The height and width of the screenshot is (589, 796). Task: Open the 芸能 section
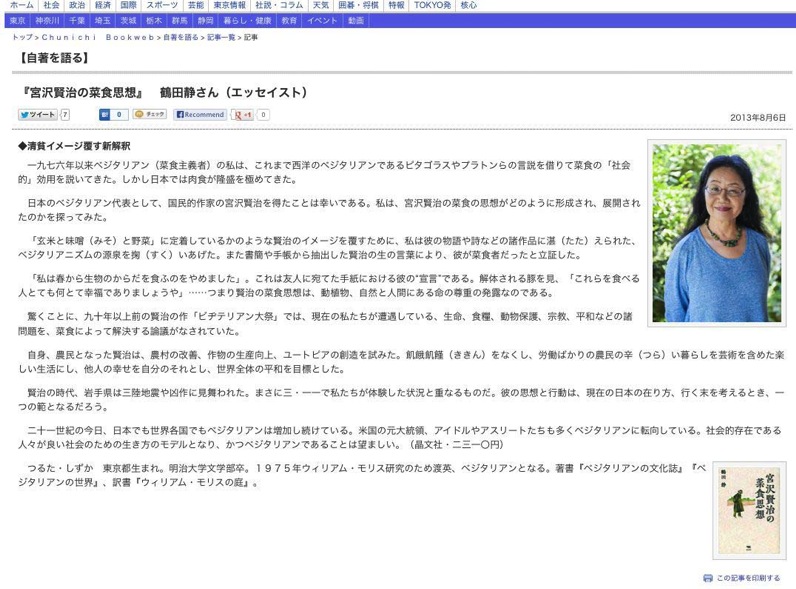[x=196, y=5]
